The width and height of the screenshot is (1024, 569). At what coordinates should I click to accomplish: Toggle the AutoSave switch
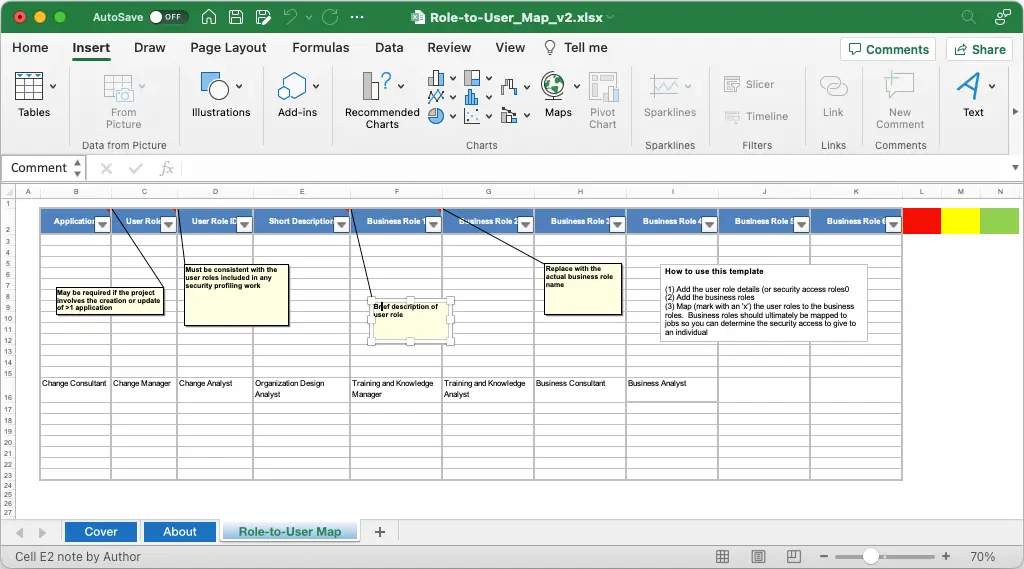168,17
